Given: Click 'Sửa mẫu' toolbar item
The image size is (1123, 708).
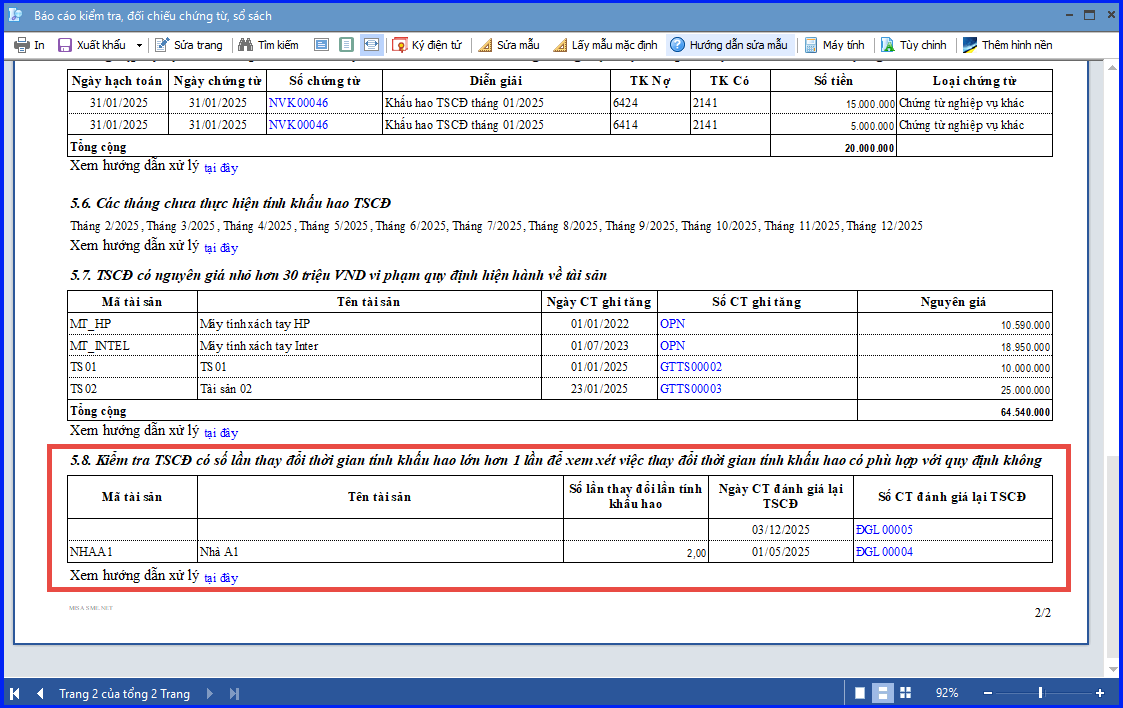Looking at the screenshot, I should (x=509, y=45).
